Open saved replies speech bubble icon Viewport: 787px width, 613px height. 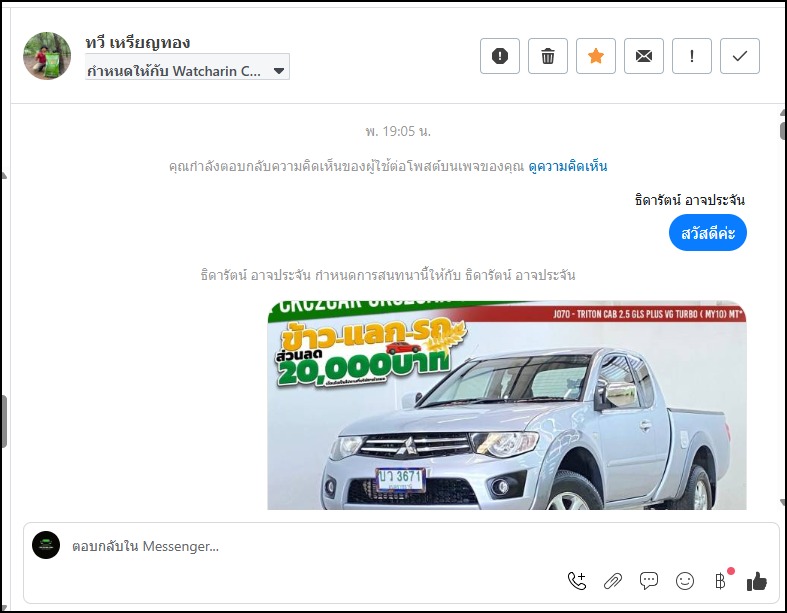(x=648, y=581)
